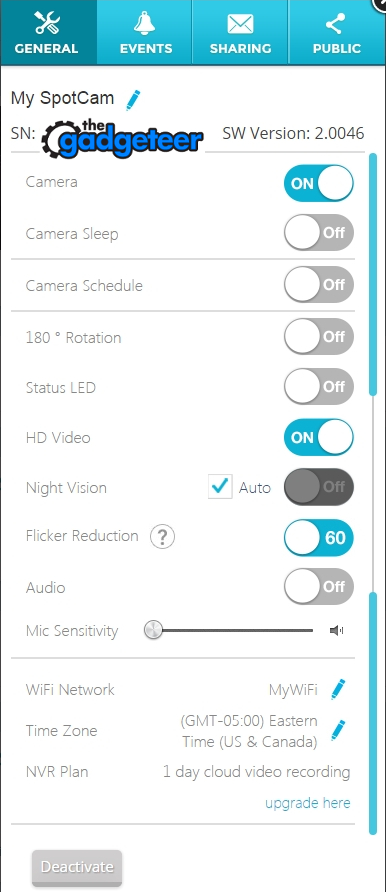Click the Mic Sensitivity slider handle
This screenshot has width=386, height=894.
click(153, 630)
